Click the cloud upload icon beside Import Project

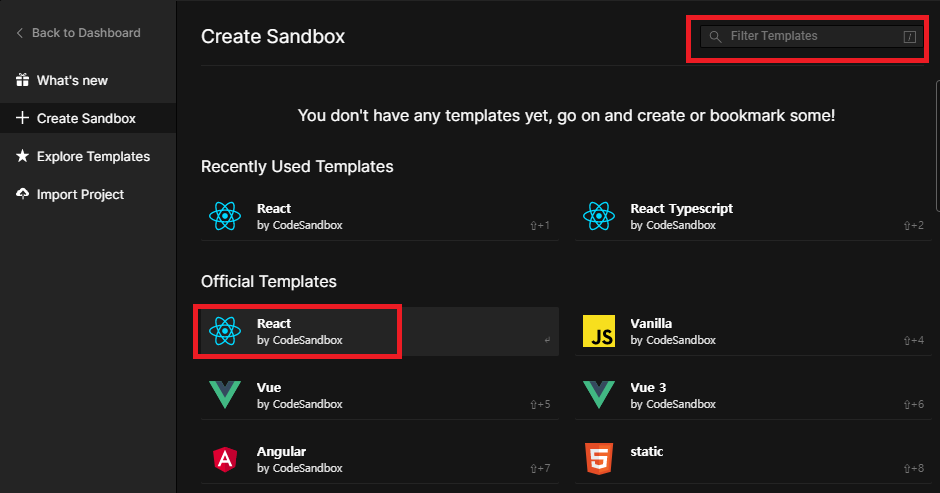tap(22, 194)
